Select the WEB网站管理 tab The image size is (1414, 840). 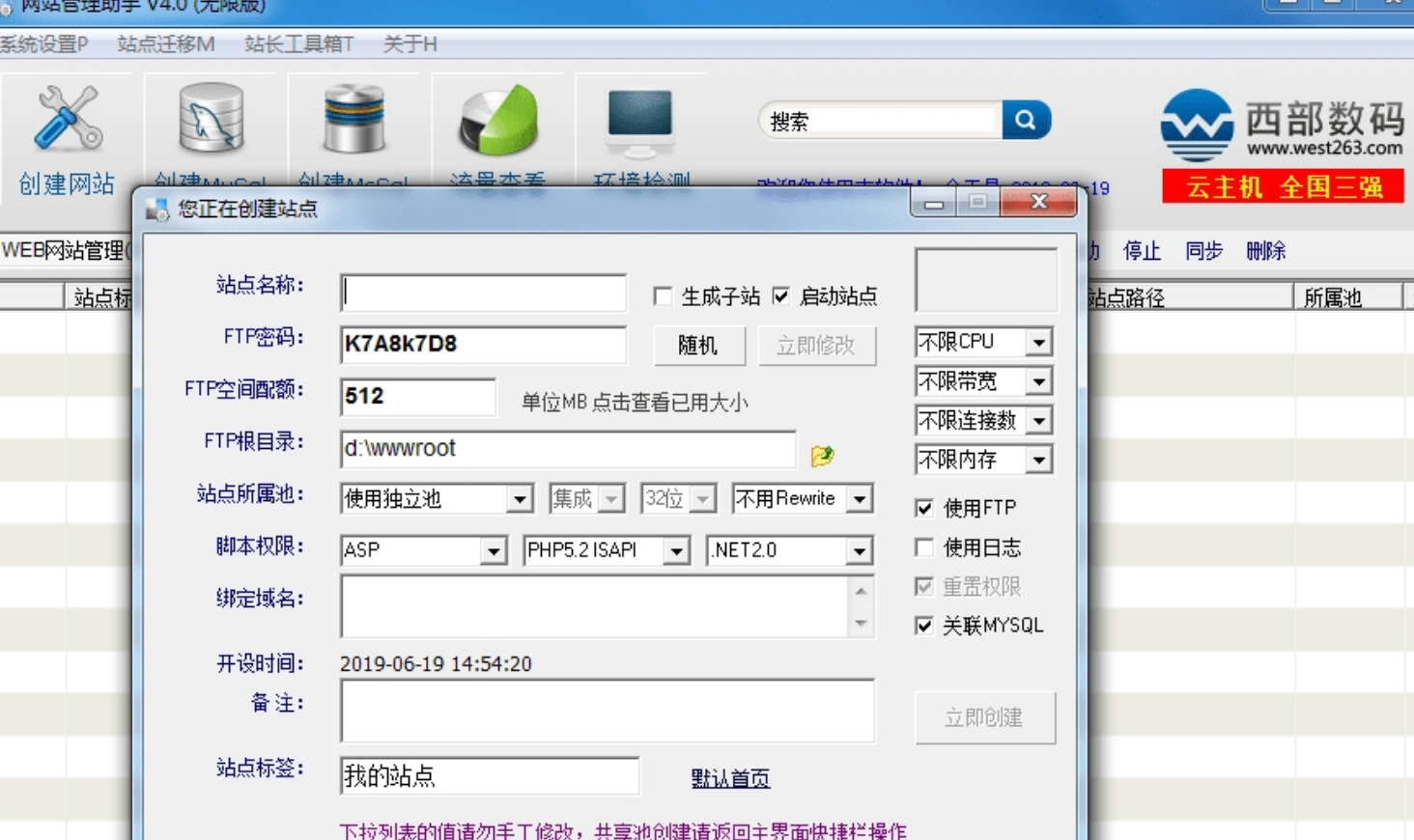pos(66,251)
